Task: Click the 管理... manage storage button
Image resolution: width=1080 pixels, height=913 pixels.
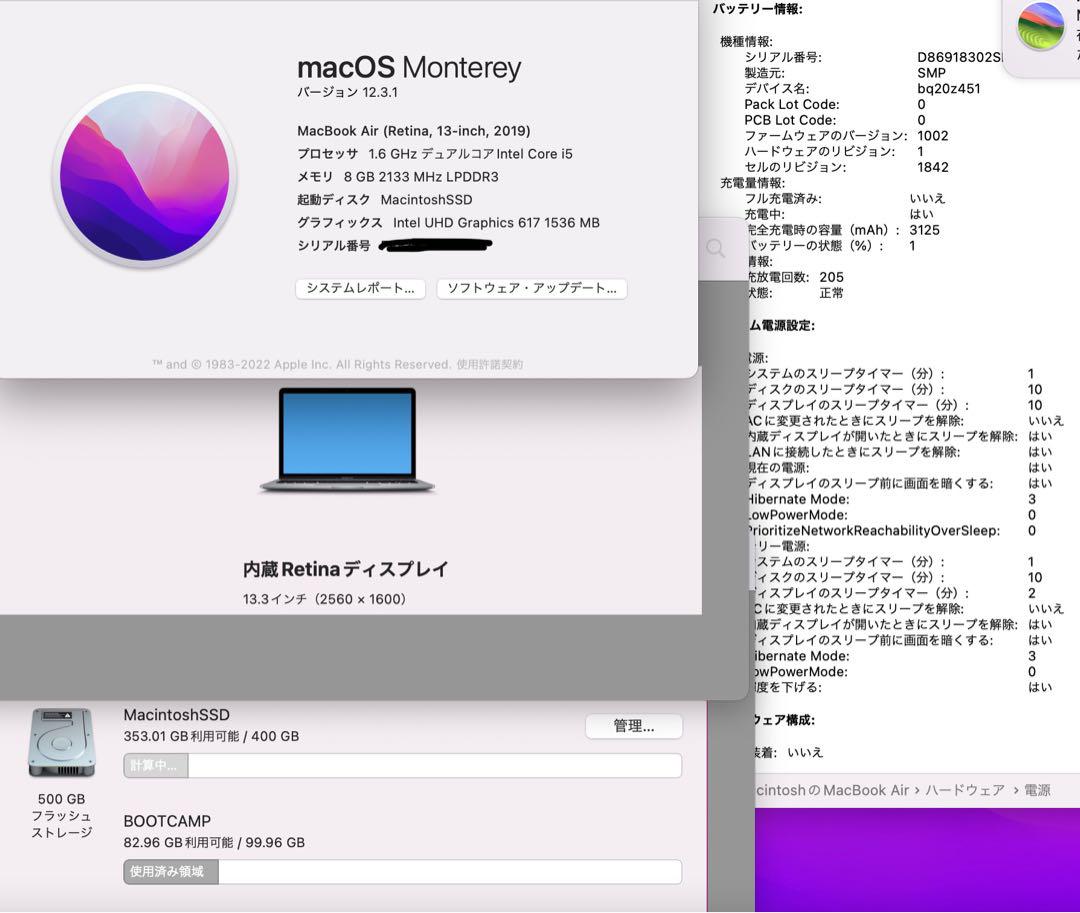Action: [634, 726]
